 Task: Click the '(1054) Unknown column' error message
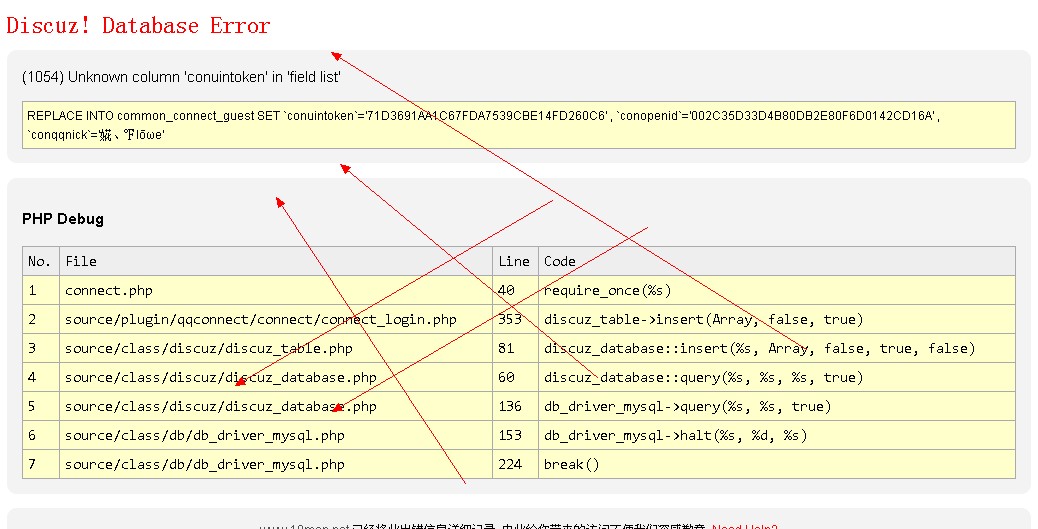pos(181,77)
